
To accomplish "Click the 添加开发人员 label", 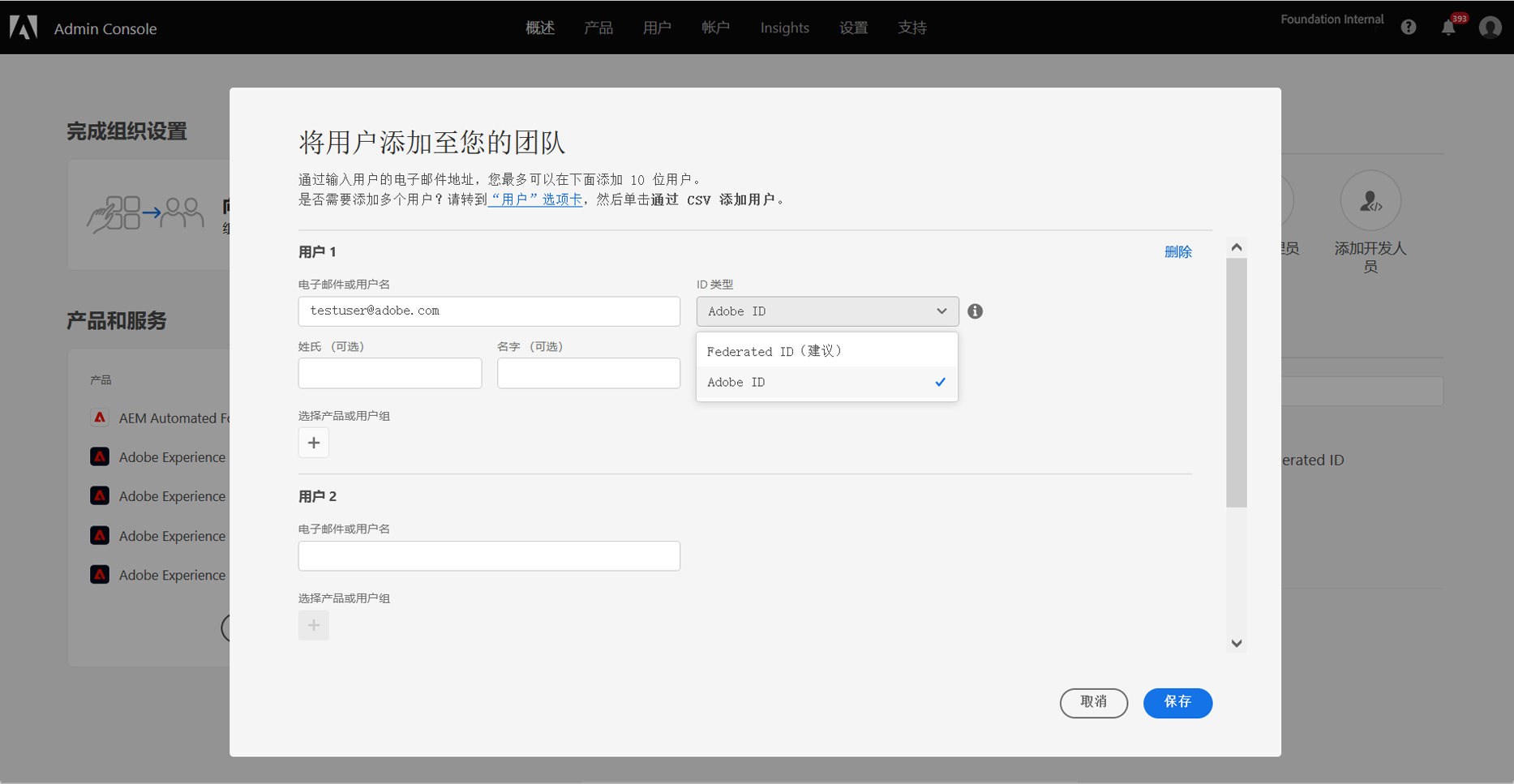I will click(x=1370, y=257).
